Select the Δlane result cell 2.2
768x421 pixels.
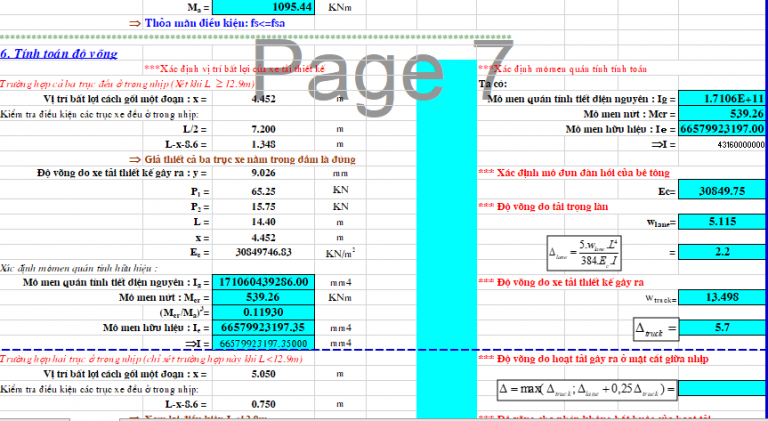tap(723, 252)
